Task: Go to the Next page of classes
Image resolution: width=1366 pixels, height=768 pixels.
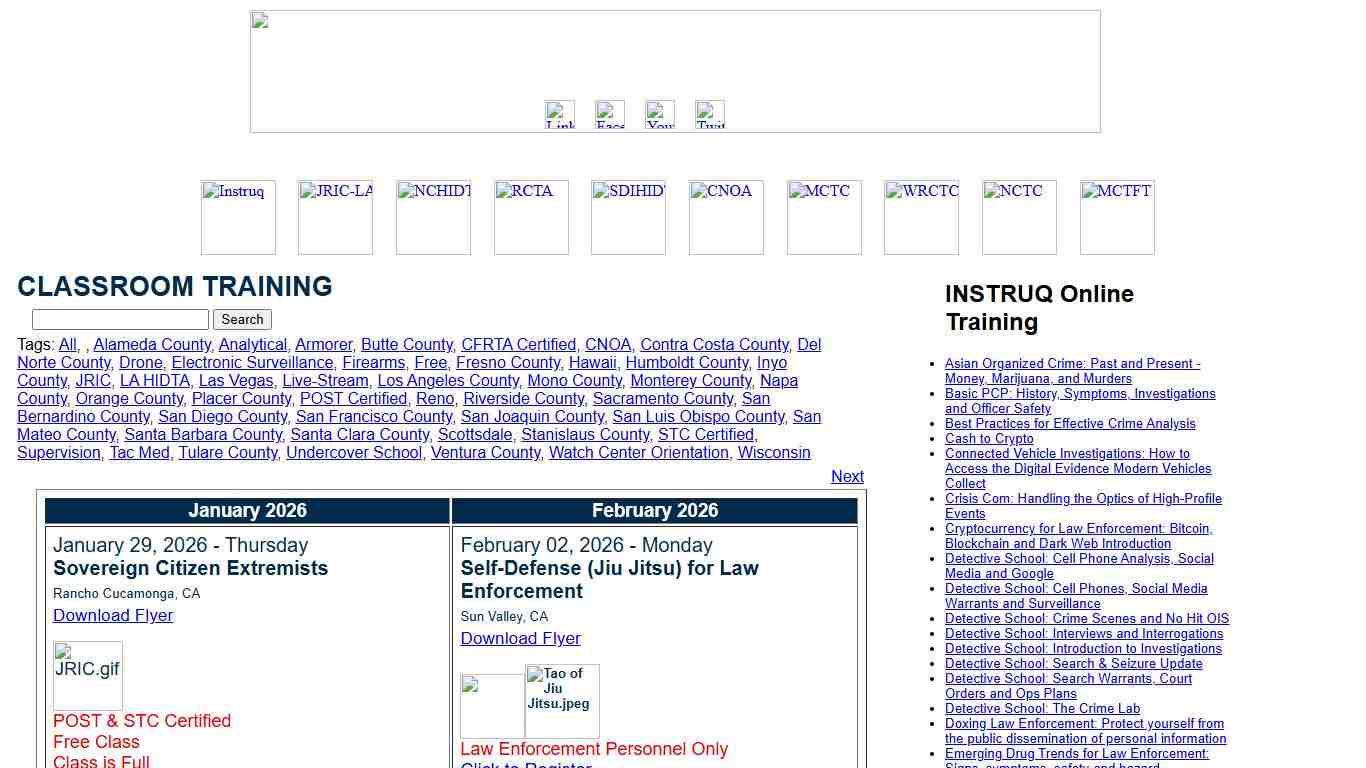Action: click(x=847, y=477)
